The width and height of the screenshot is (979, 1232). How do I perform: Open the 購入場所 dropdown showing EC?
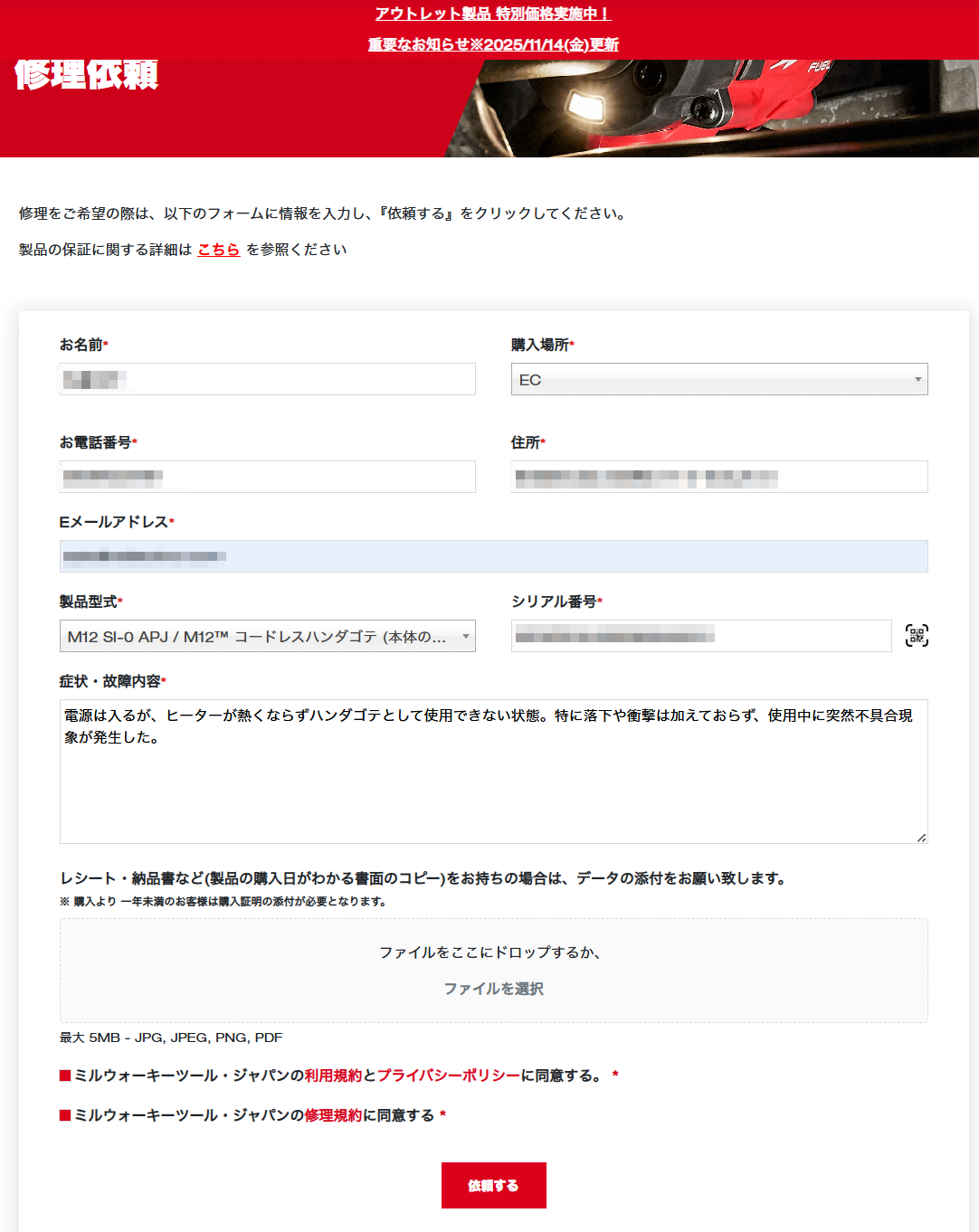[x=718, y=380]
